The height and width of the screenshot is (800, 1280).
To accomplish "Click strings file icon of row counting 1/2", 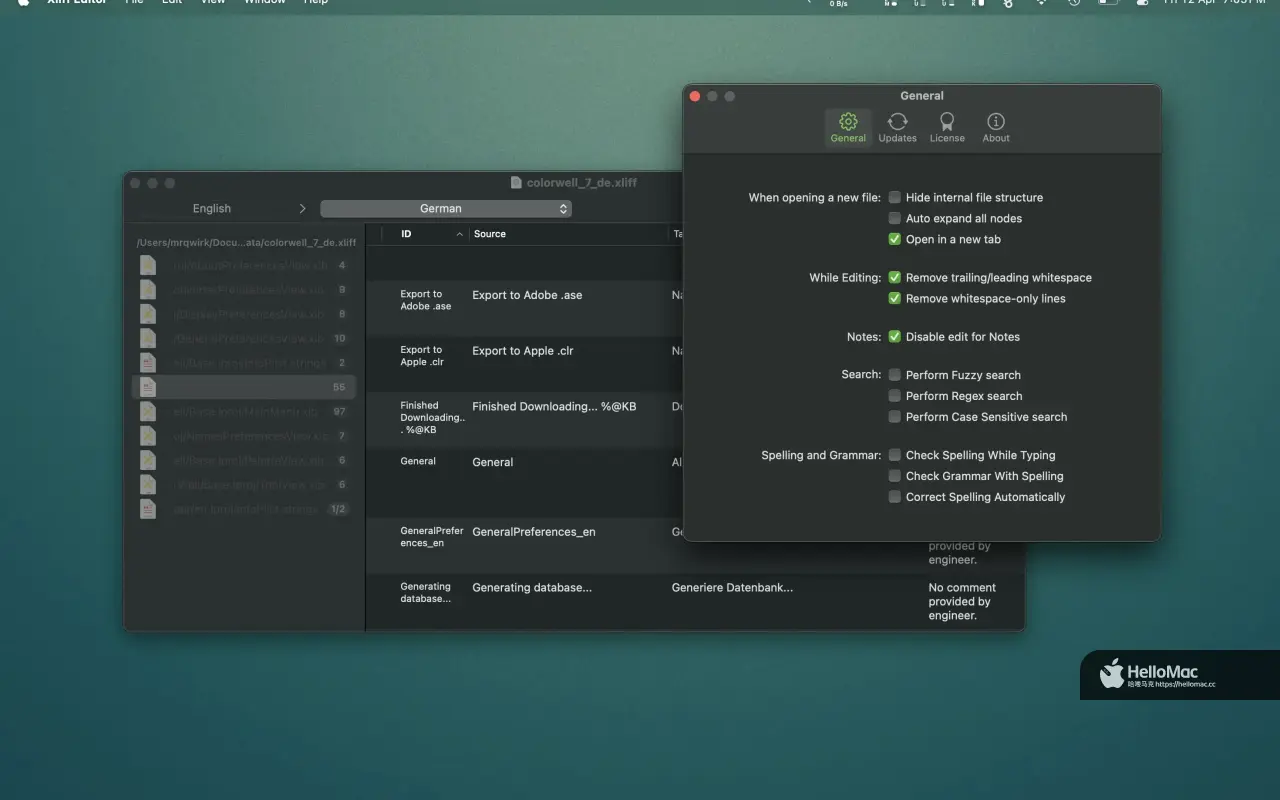I will (x=148, y=509).
